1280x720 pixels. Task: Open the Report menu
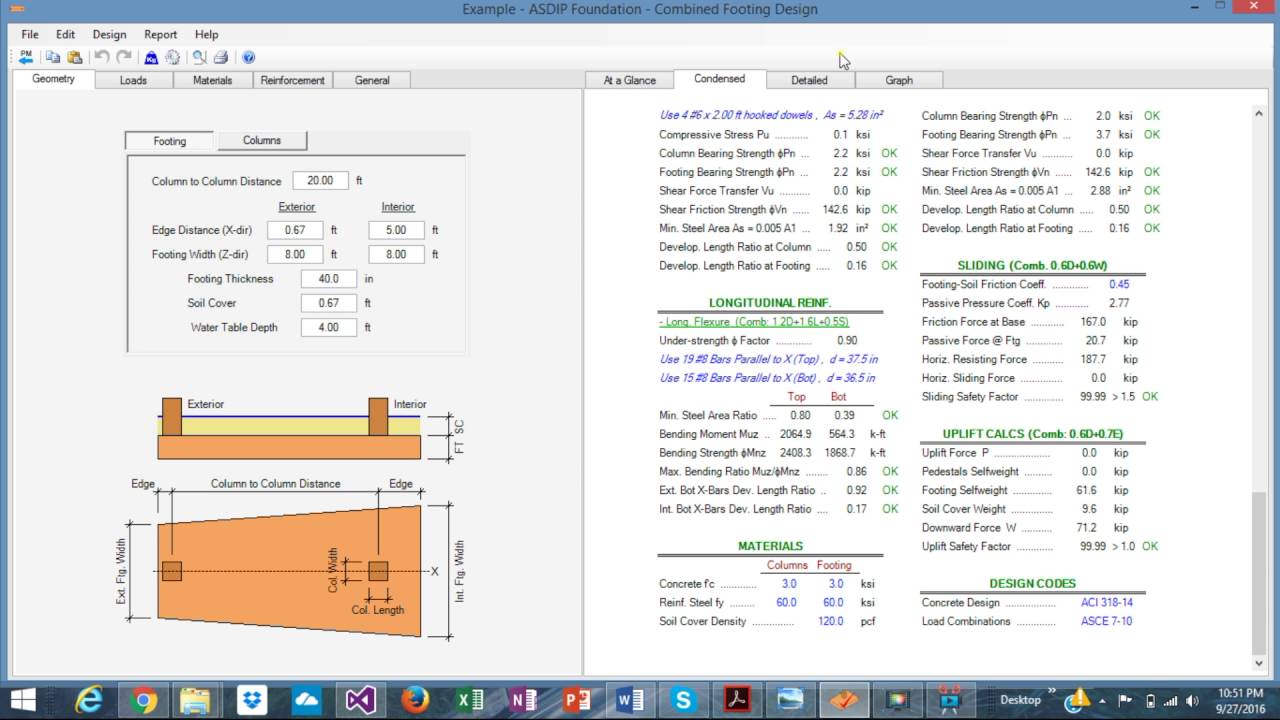pyautogui.click(x=160, y=34)
